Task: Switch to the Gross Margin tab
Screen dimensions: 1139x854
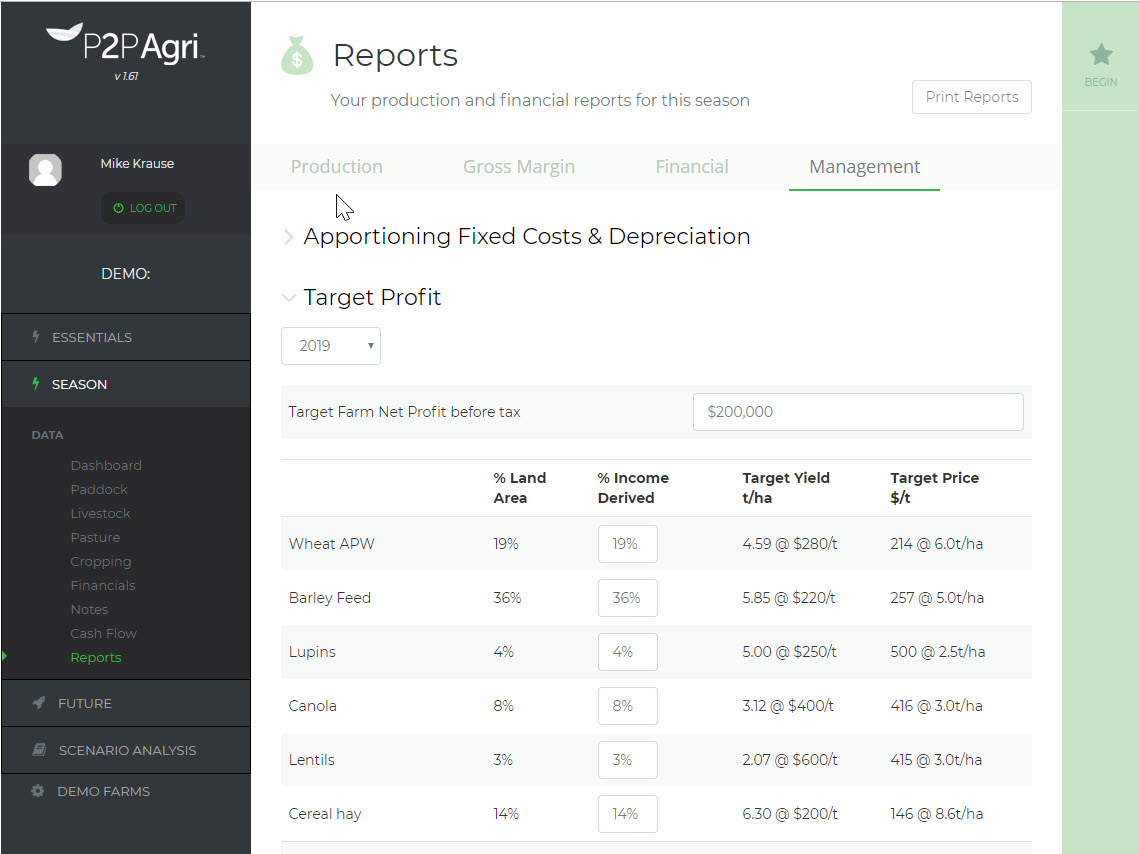Action: click(x=518, y=167)
